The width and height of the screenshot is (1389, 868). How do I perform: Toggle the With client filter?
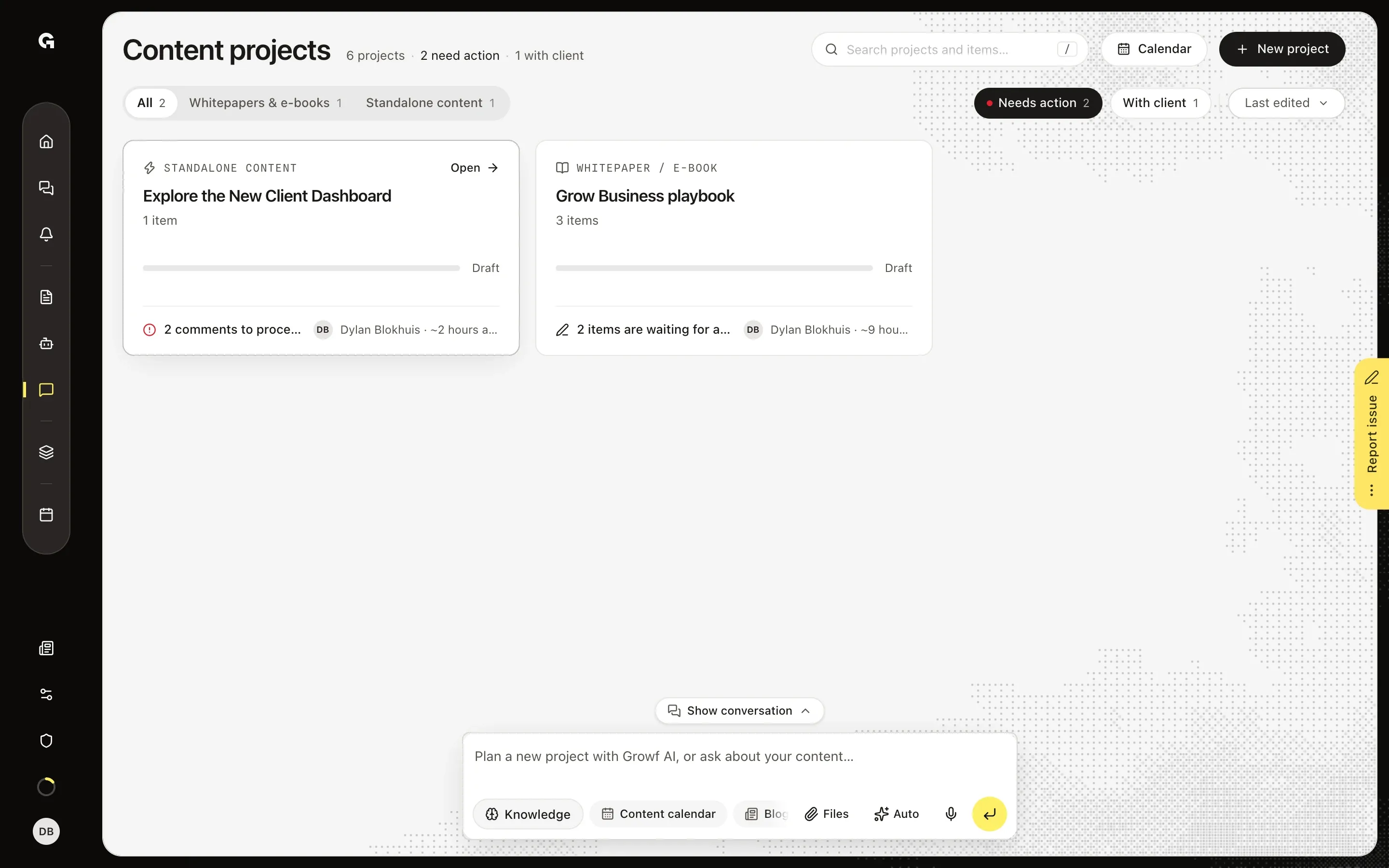click(1160, 103)
